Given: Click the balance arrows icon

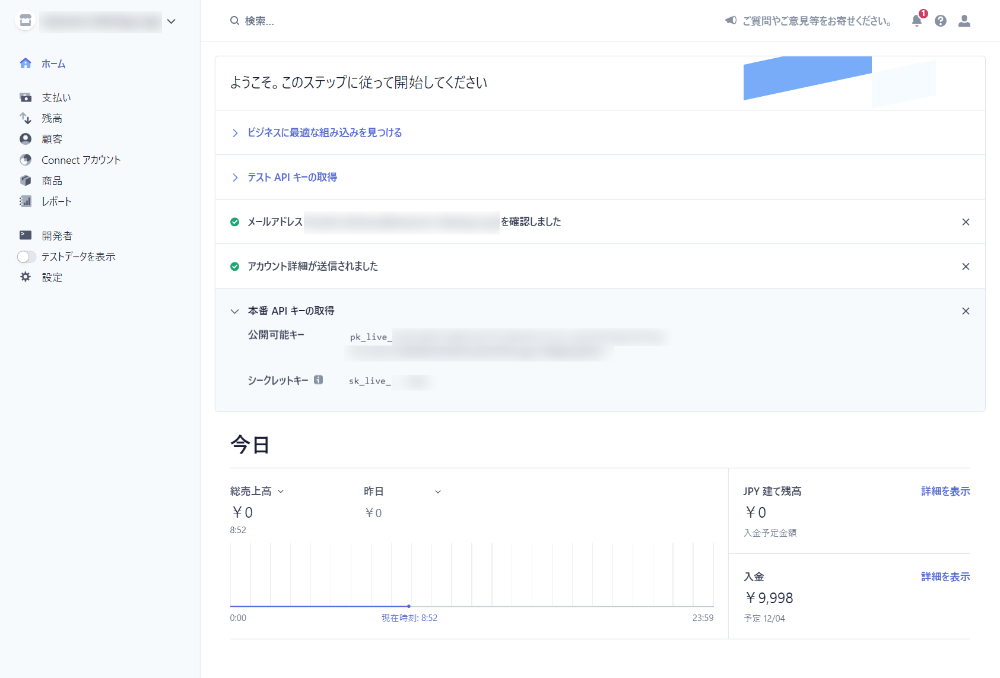Looking at the screenshot, I should 26,118.
